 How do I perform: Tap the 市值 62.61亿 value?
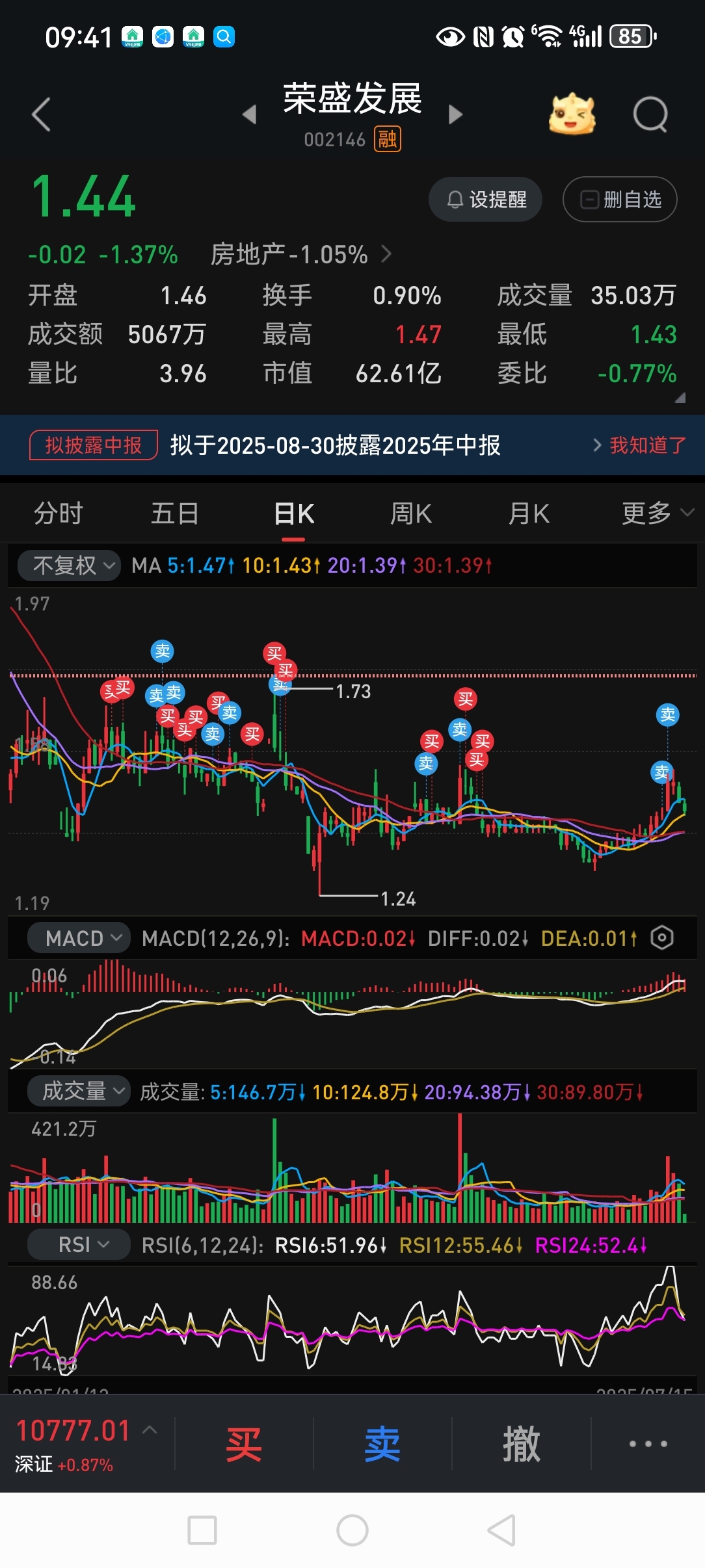coord(399,374)
